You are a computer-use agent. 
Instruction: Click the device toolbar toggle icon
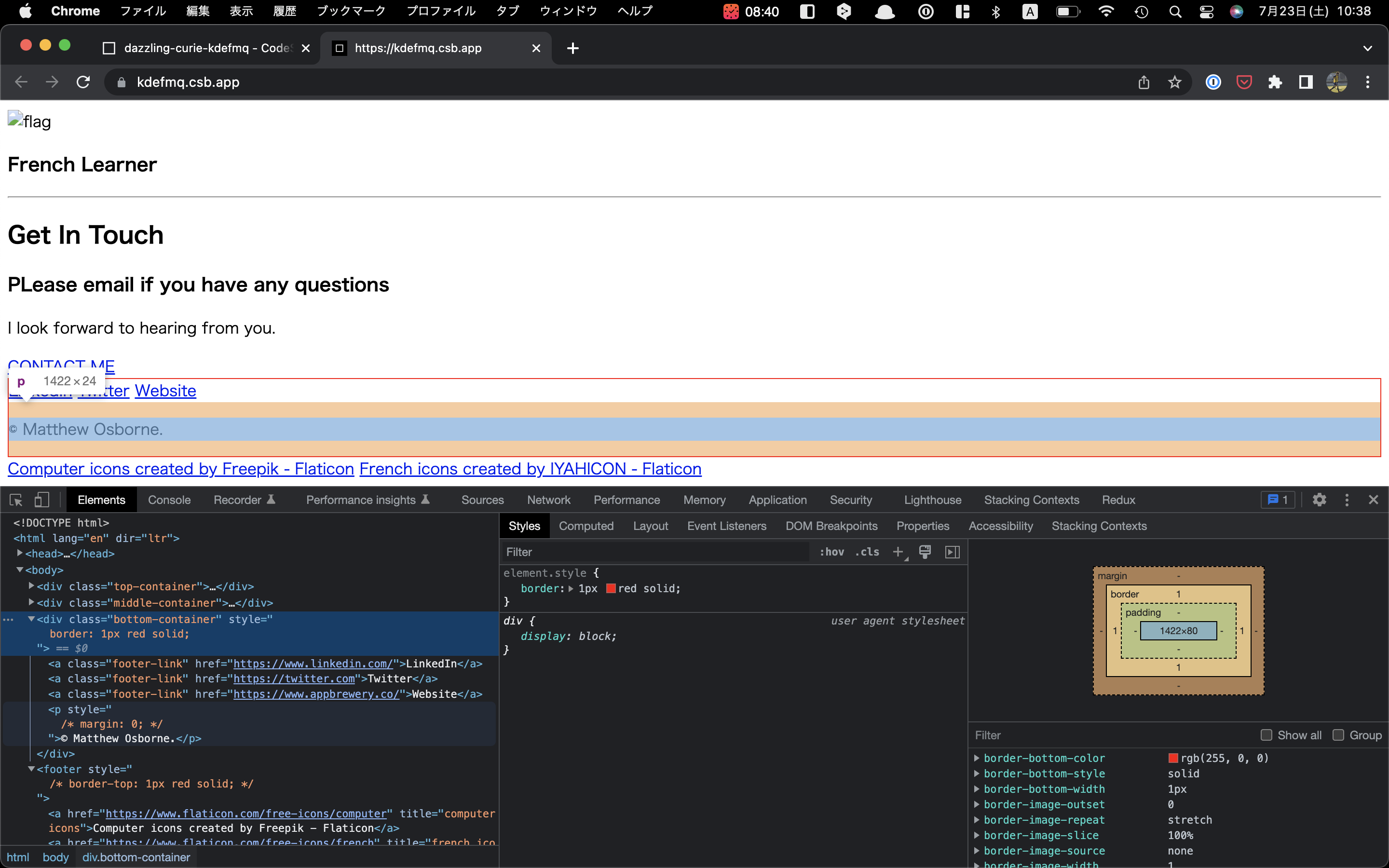(x=40, y=499)
